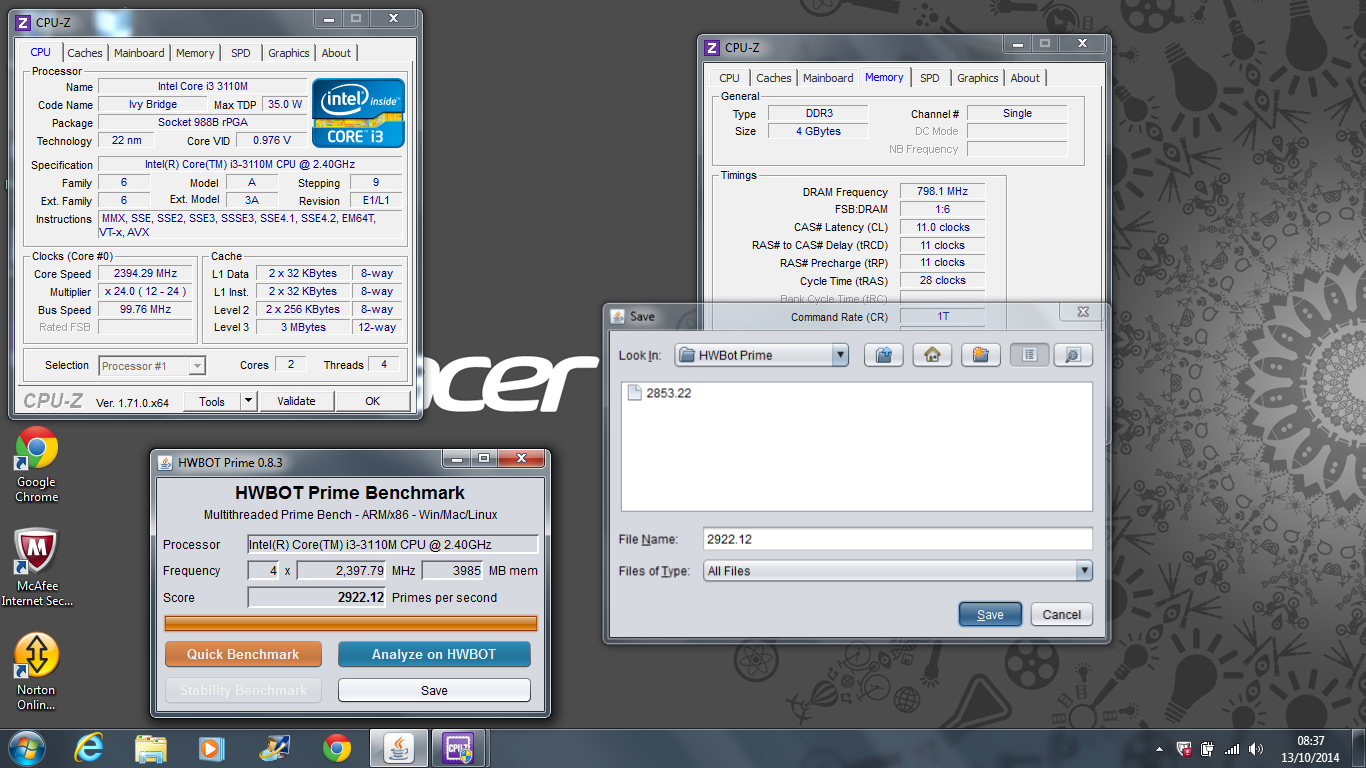Screen dimensions: 1366x768
Task: Create a new folder in Save dialog
Action: pyautogui.click(x=980, y=355)
